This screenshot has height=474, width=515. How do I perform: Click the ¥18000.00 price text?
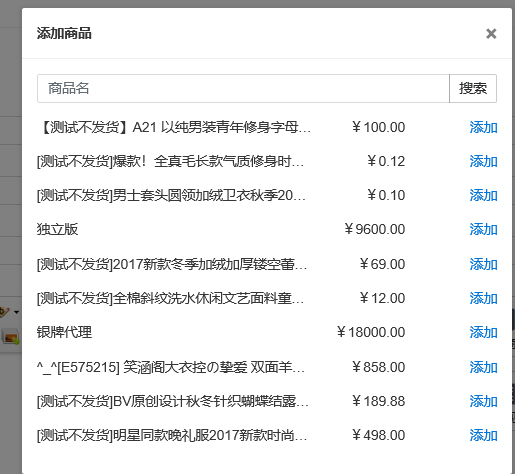[x=371, y=332]
